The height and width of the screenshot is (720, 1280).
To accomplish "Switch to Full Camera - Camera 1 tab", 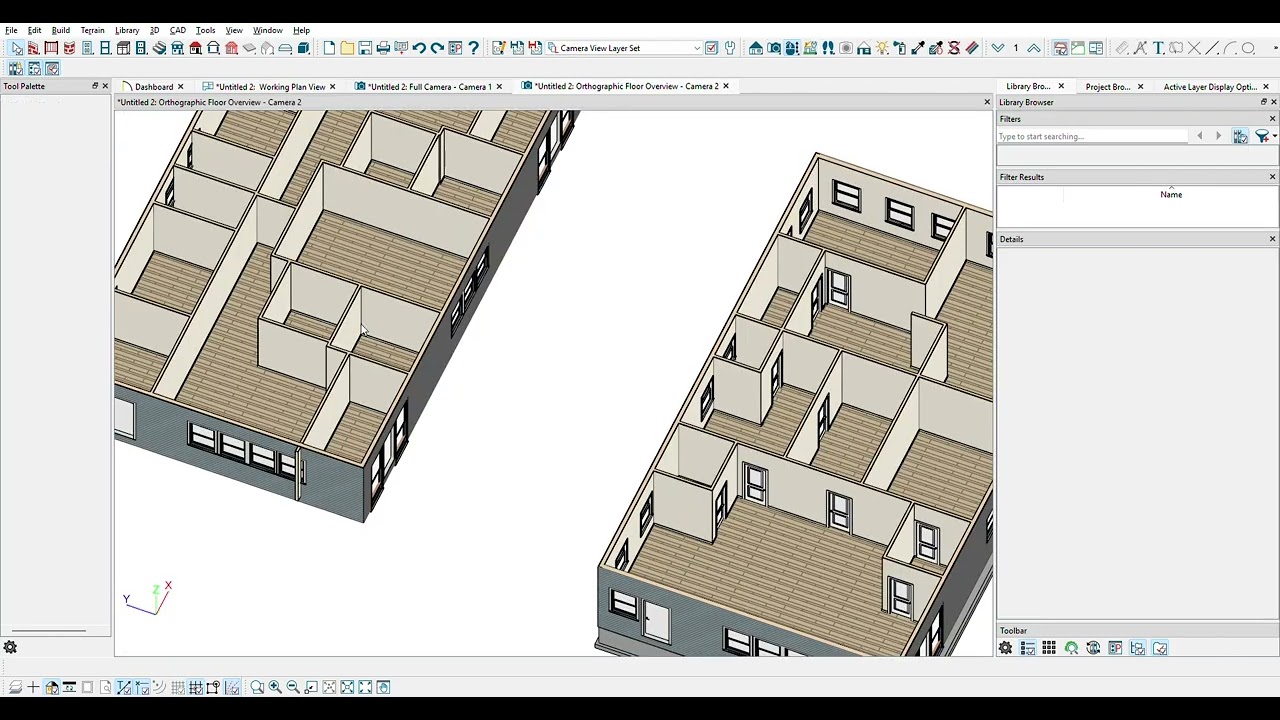I will tap(429, 87).
